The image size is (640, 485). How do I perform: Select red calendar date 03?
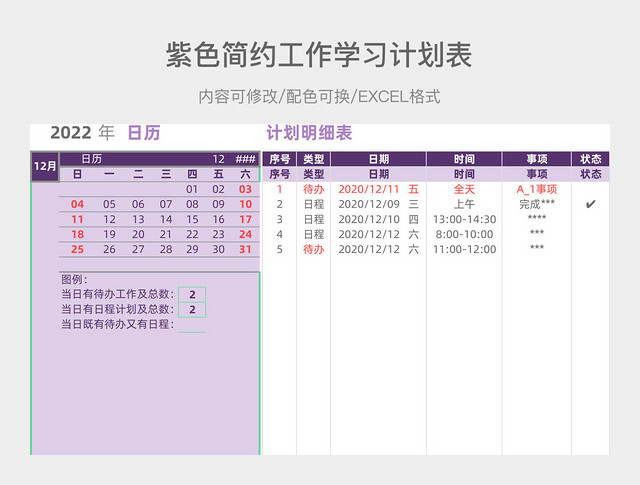(245, 189)
